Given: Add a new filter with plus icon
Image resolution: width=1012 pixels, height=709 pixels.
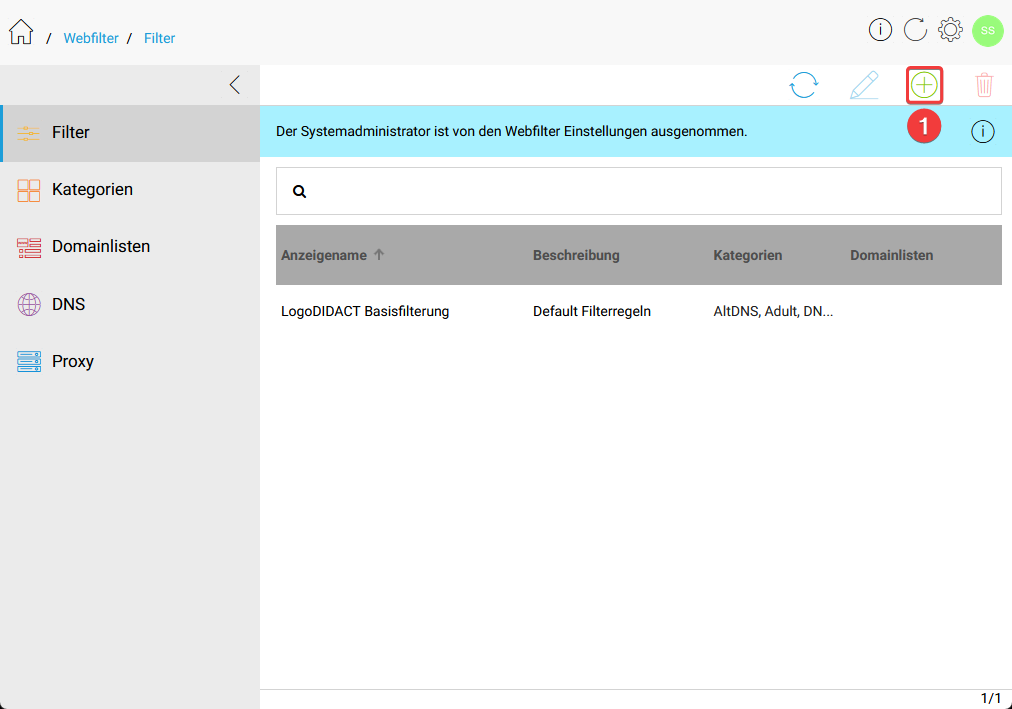Looking at the screenshot, I should (x=924, y=85).
